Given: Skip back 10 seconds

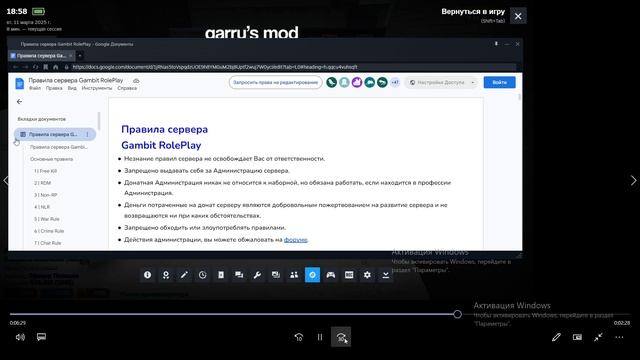Looking at the screenshot, I should (299, 337).
